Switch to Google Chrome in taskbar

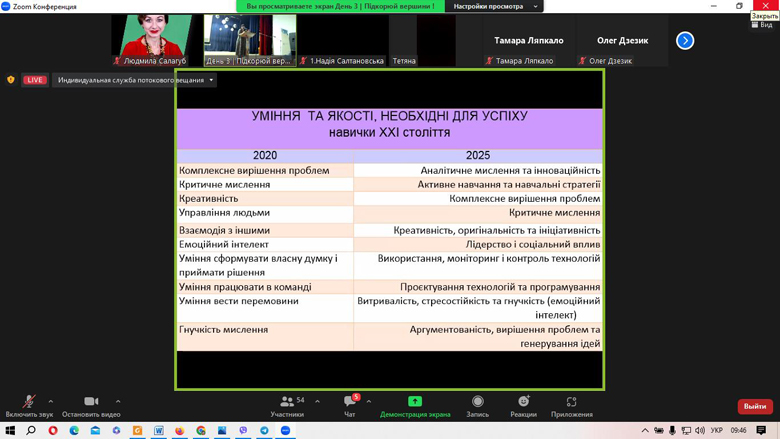(x=201, y=430)
